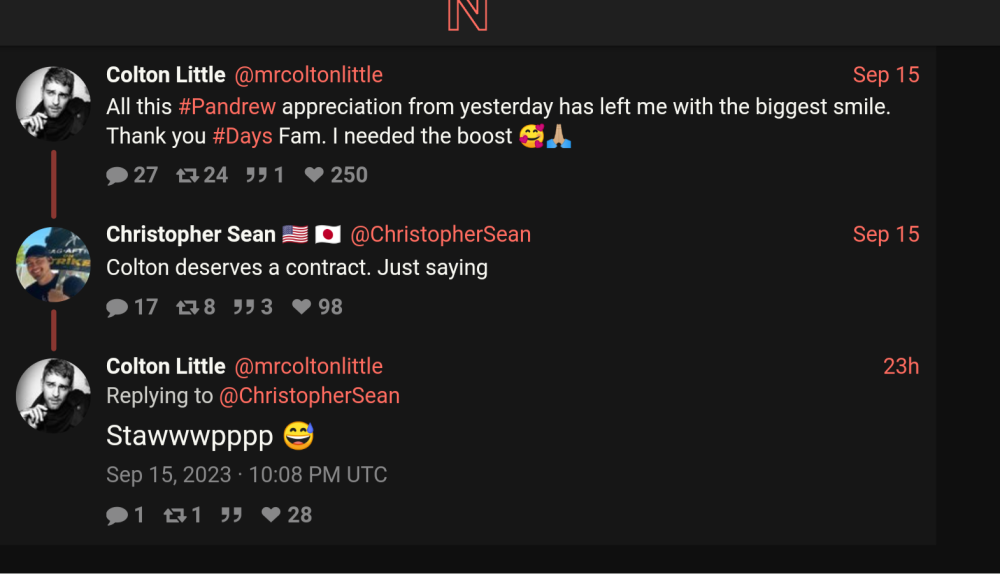Click the heart icon showing 28 likes

coord(270,515)
